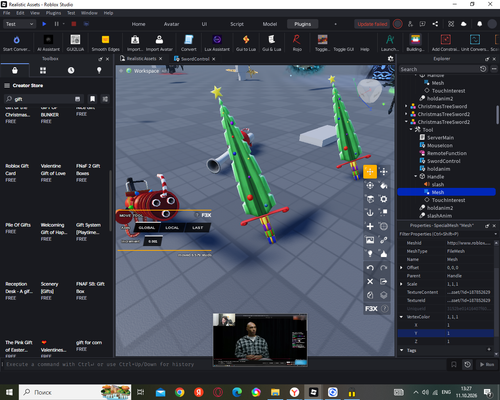Click the command bar Run button
The image size is (500, 400).
pyautogui.click(x=487, y=364)
